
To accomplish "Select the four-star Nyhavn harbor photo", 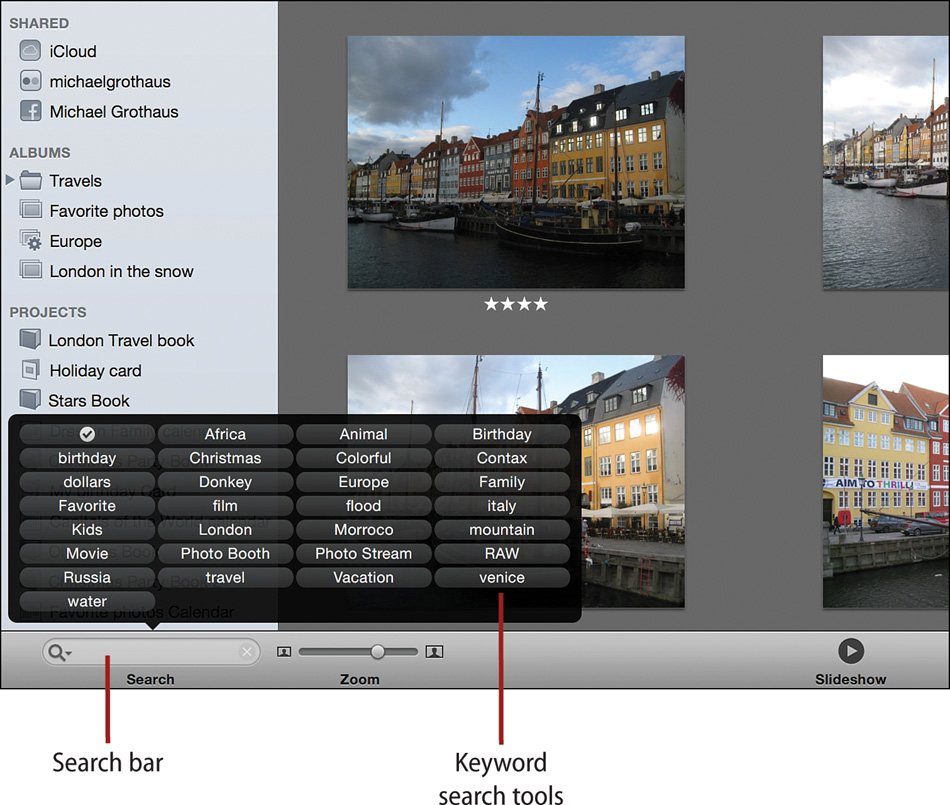I will (x=516, y=162).
